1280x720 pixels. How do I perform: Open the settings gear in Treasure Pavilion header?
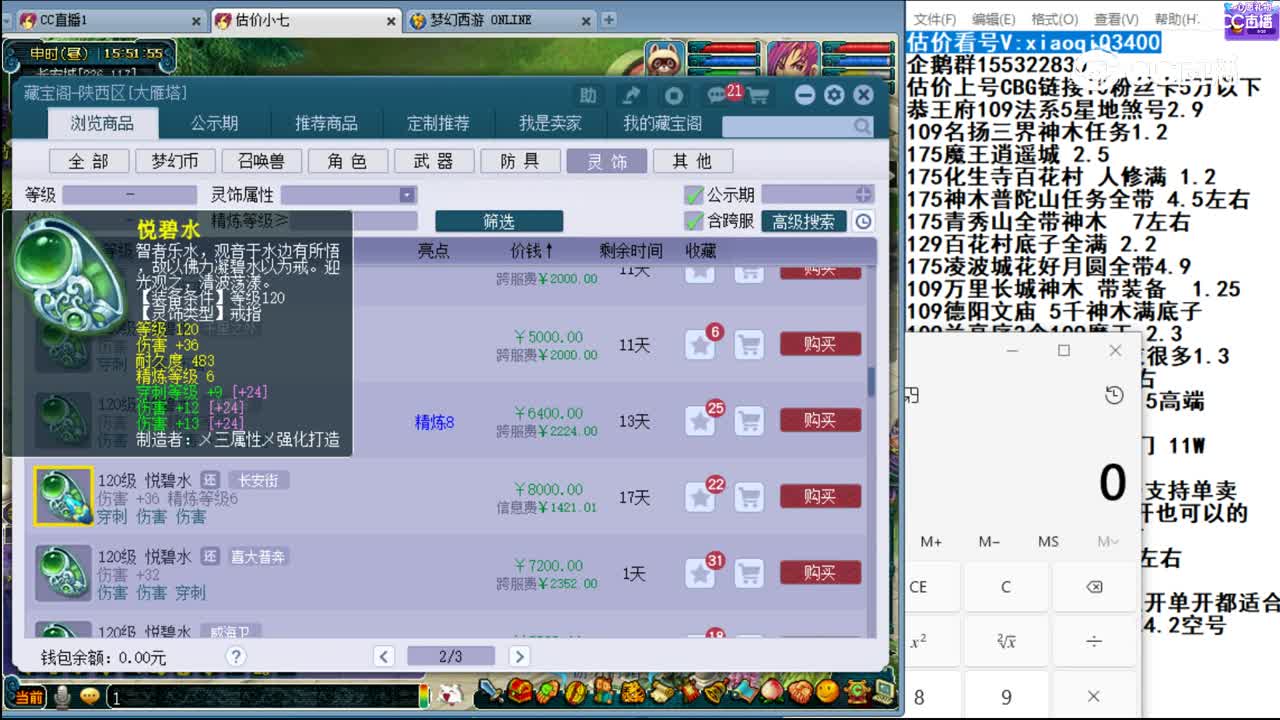834,95
